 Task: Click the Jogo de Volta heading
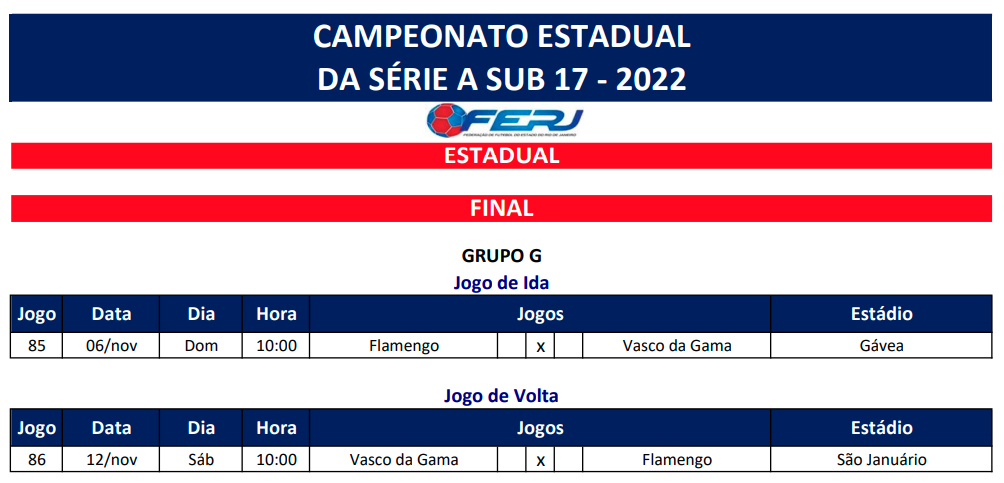pyautogui.click(x=502, y=396)
